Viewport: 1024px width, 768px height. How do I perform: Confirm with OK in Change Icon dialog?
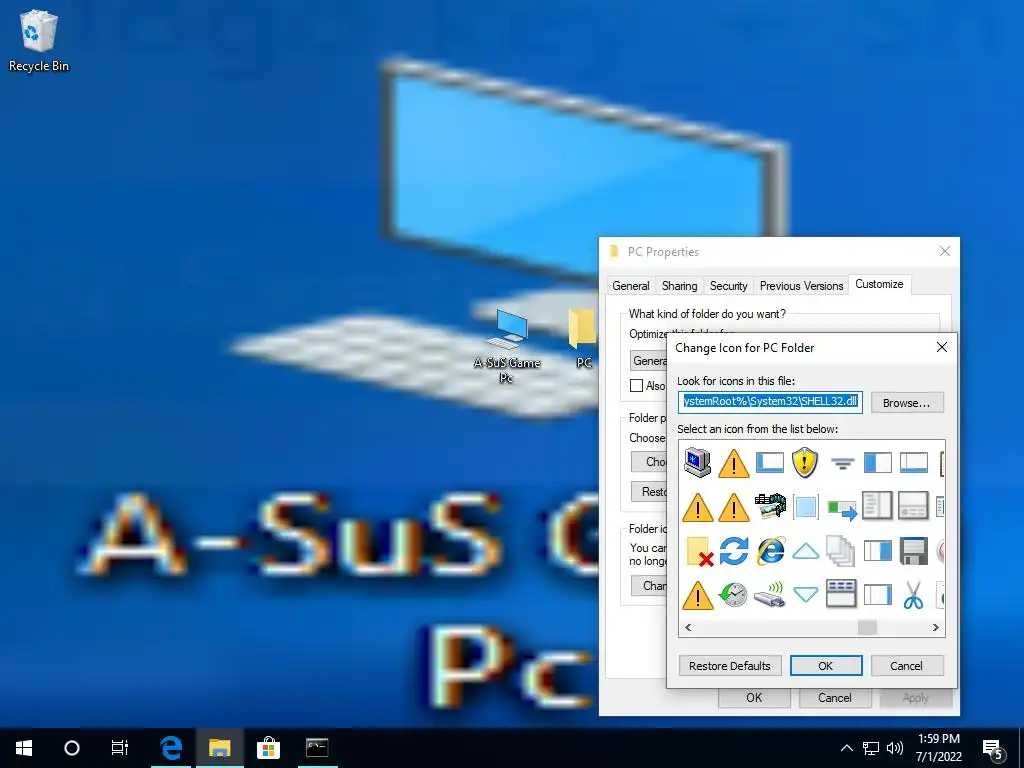[825, 665]
